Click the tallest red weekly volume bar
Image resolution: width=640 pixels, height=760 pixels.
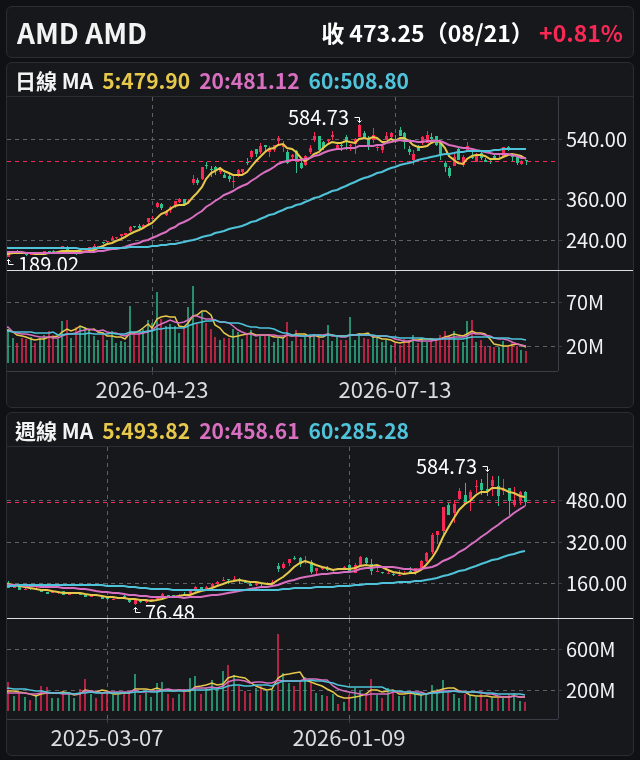point(278,673)
